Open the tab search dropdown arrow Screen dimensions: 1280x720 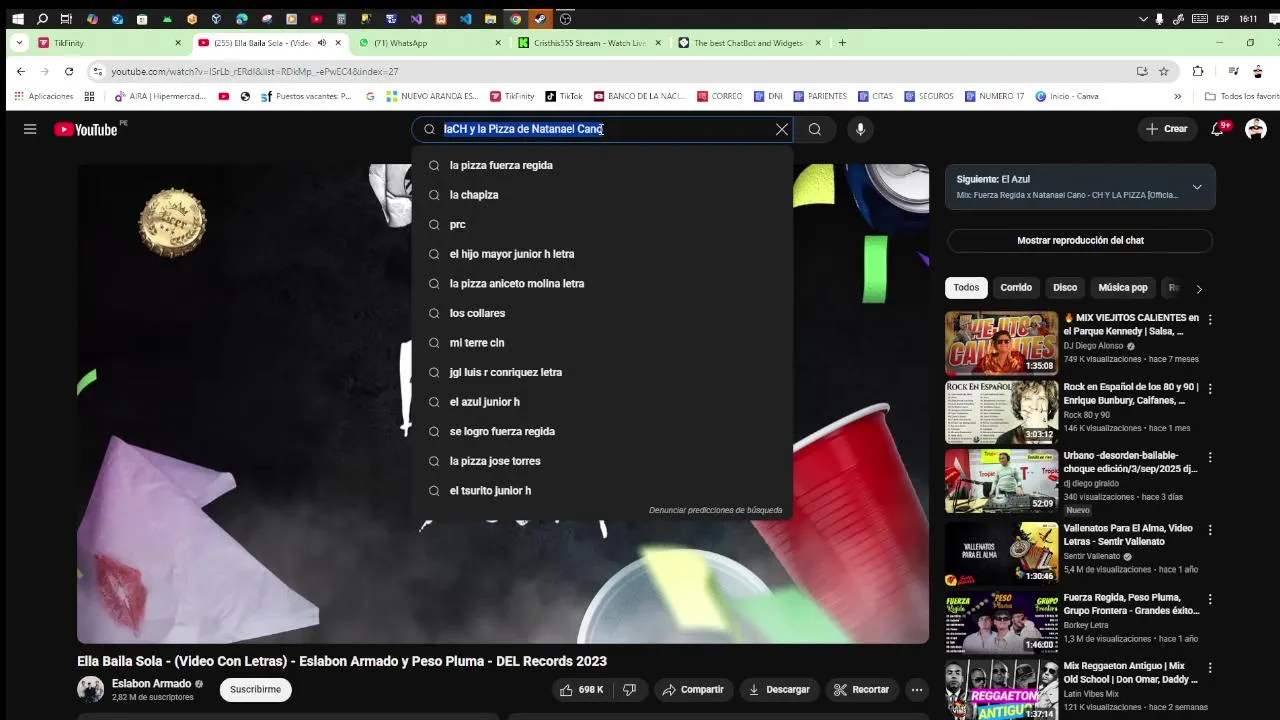point(18,43)
